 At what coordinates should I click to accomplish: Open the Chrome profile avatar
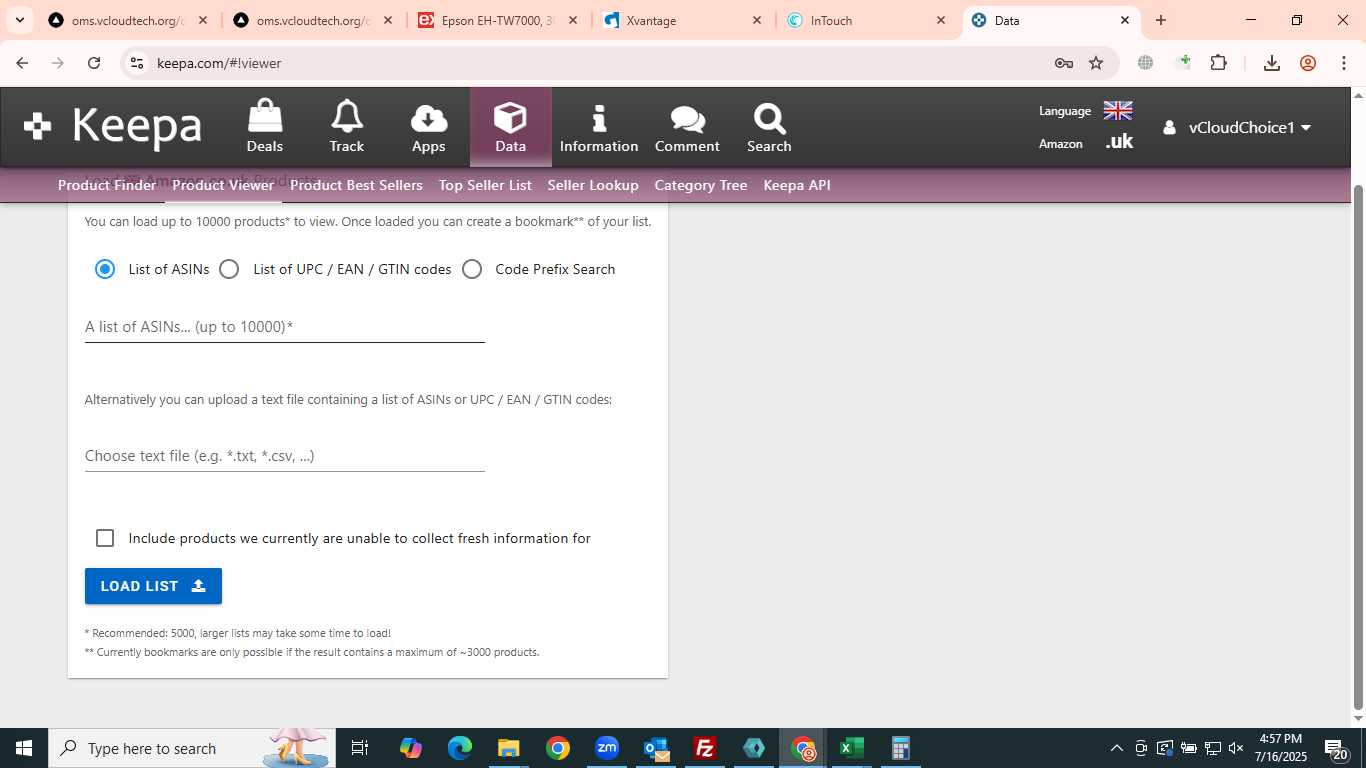tap(1308, 63)
